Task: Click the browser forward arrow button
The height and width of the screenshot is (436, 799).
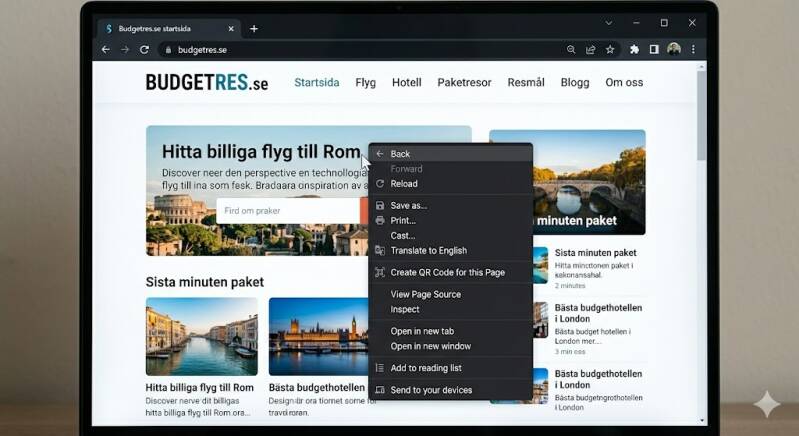Action: click(x=125, y=49)
